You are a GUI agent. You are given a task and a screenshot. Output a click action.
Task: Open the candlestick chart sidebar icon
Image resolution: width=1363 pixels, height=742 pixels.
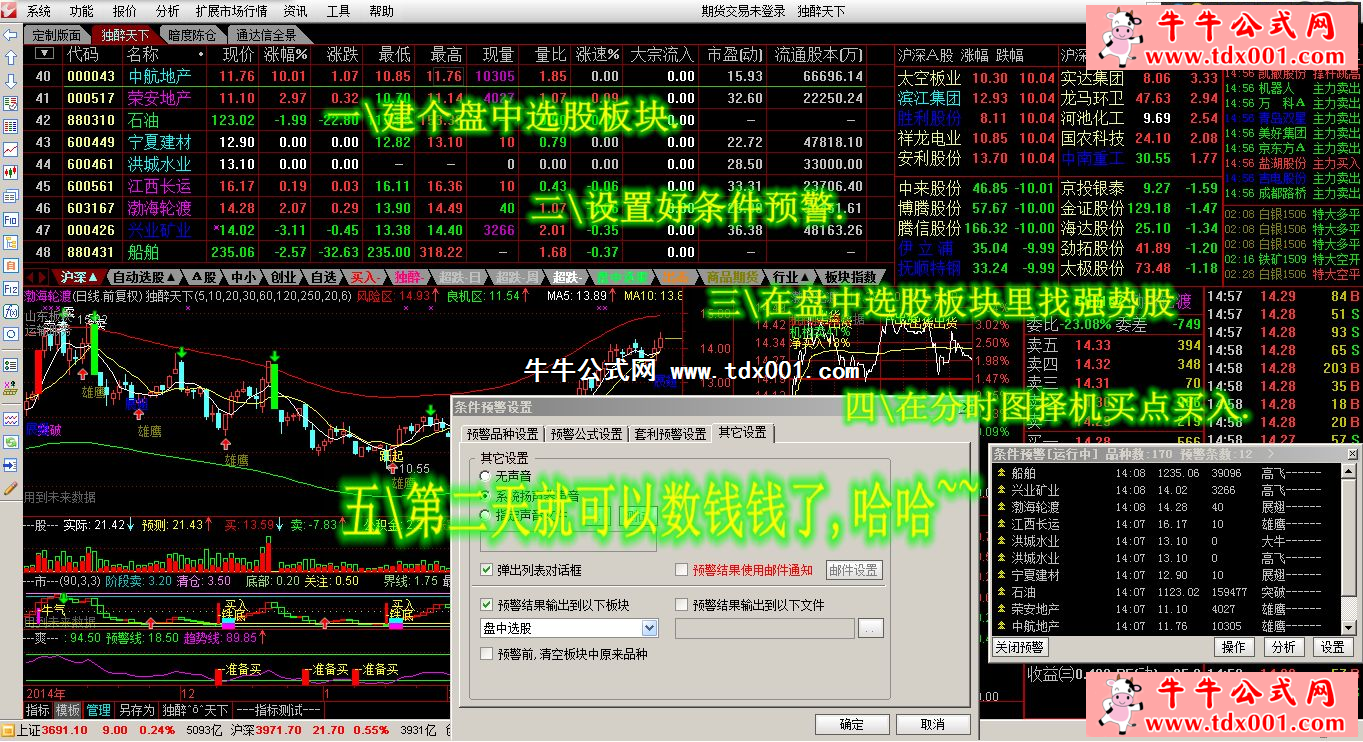point(10,172)
